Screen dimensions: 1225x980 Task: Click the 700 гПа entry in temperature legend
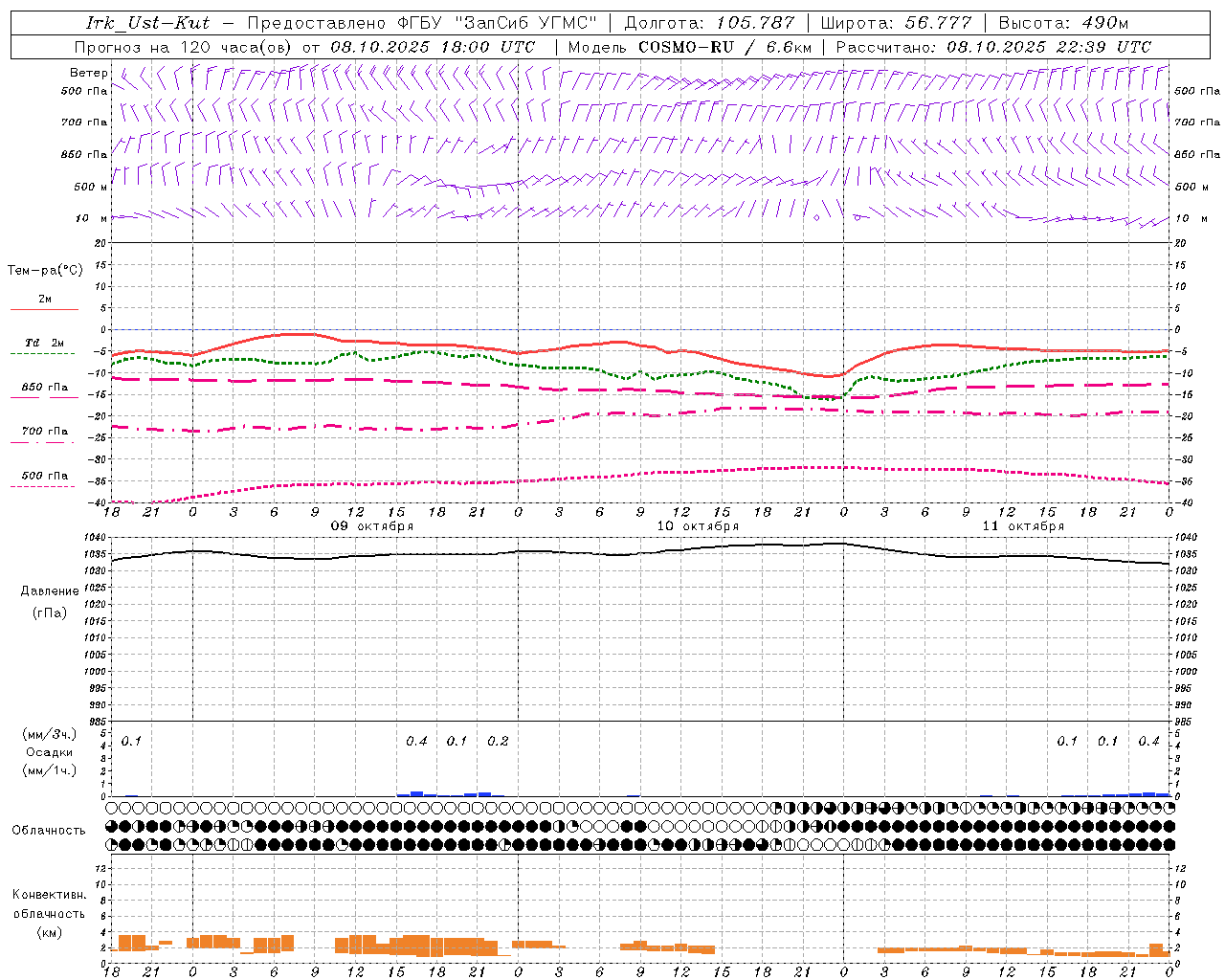point(45,432)
